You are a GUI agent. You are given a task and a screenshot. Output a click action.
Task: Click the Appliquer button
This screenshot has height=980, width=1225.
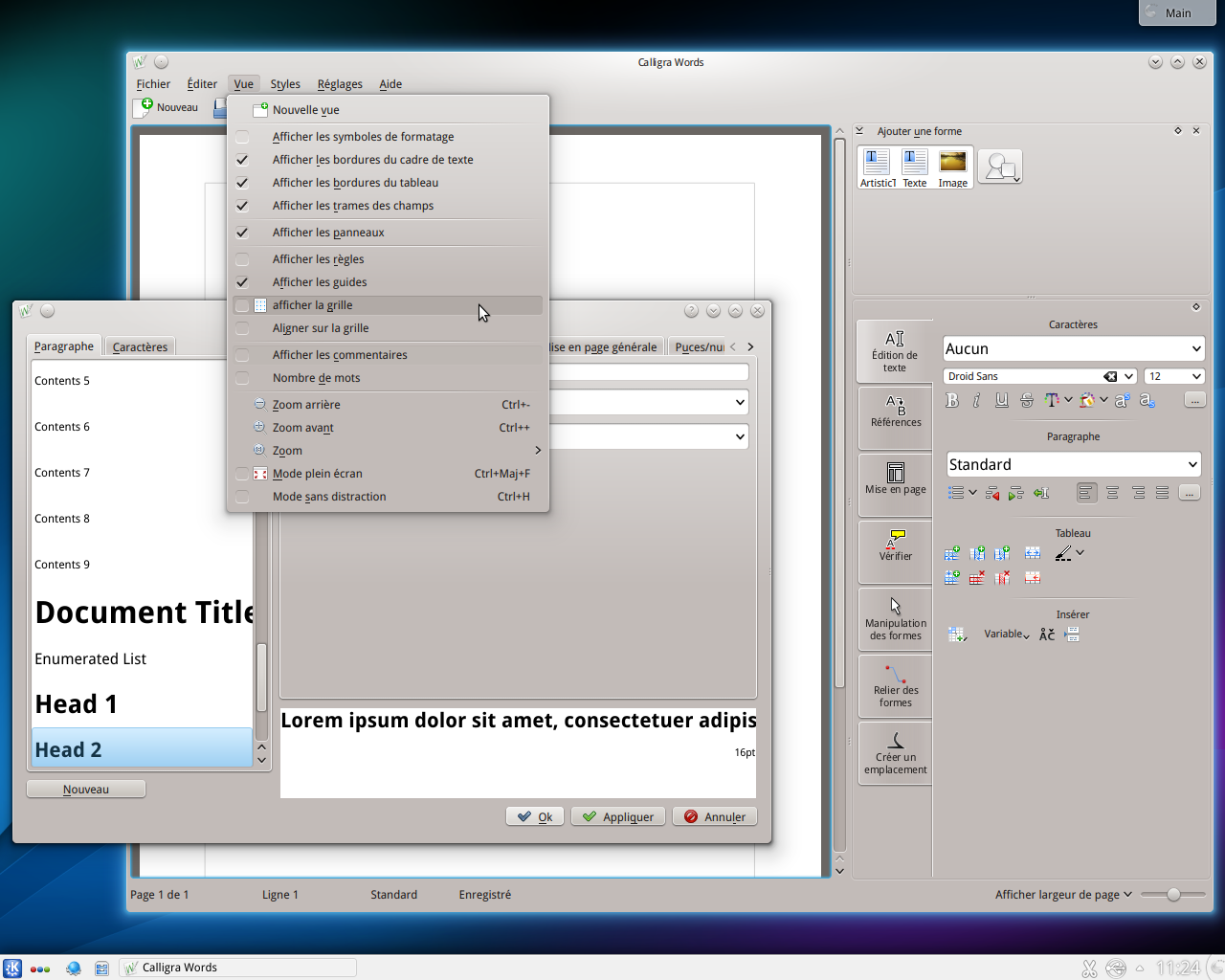click(618, 816)
